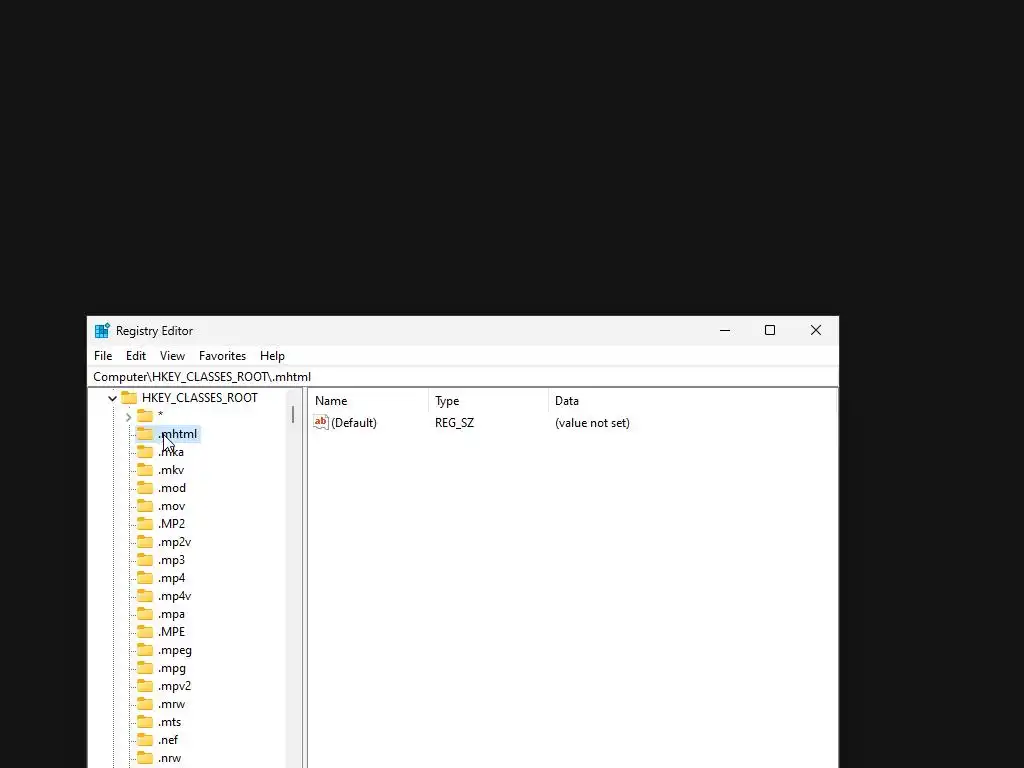Click the .mts key folder icon
Image resolution: width=1024 pixels, height=768 pixels.
tap(145, 722)
